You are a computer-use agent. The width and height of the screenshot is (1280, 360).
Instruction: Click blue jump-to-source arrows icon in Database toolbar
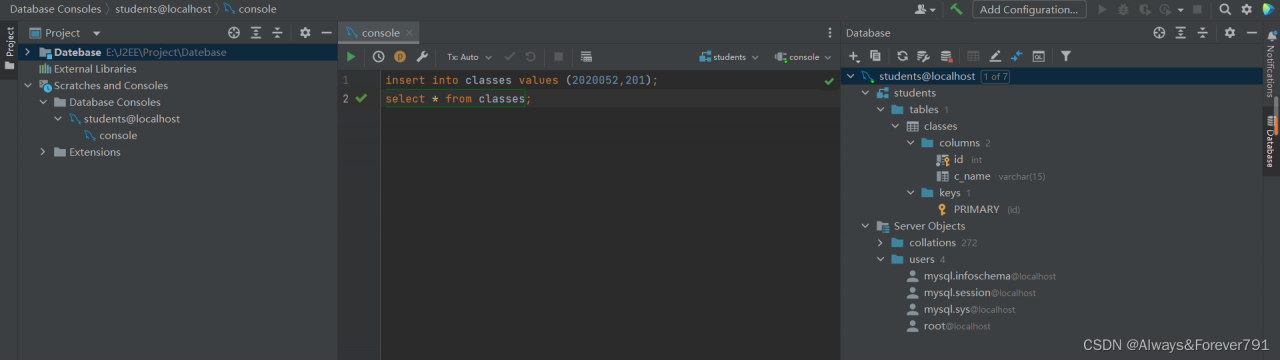pos(1016,57)
